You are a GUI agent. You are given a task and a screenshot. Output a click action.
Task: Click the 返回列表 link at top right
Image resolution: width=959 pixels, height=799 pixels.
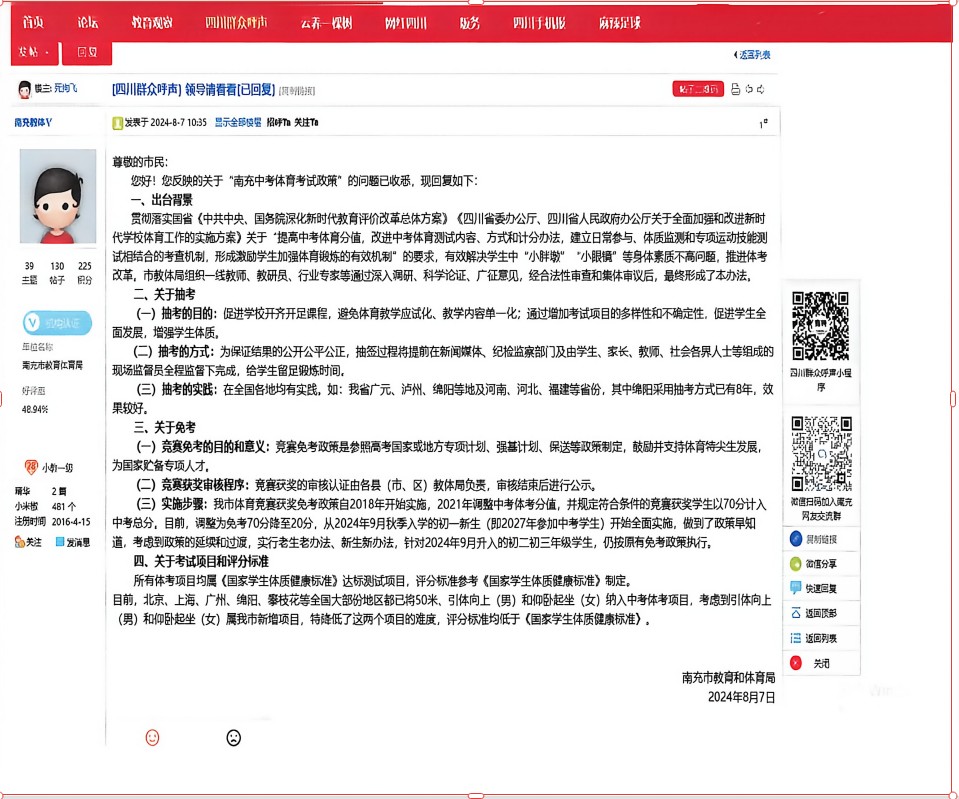752,54
